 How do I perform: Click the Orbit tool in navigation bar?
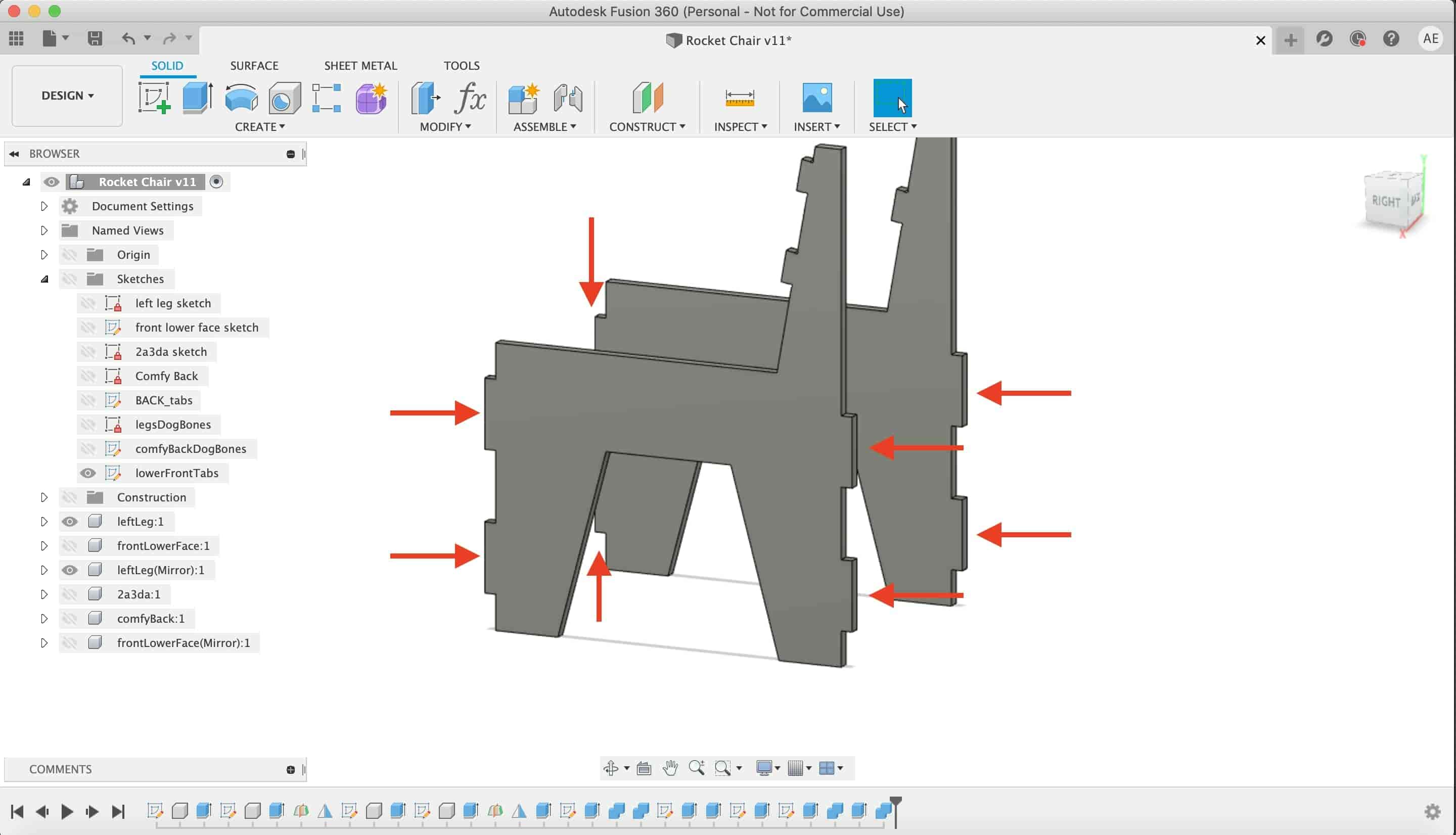611,768
